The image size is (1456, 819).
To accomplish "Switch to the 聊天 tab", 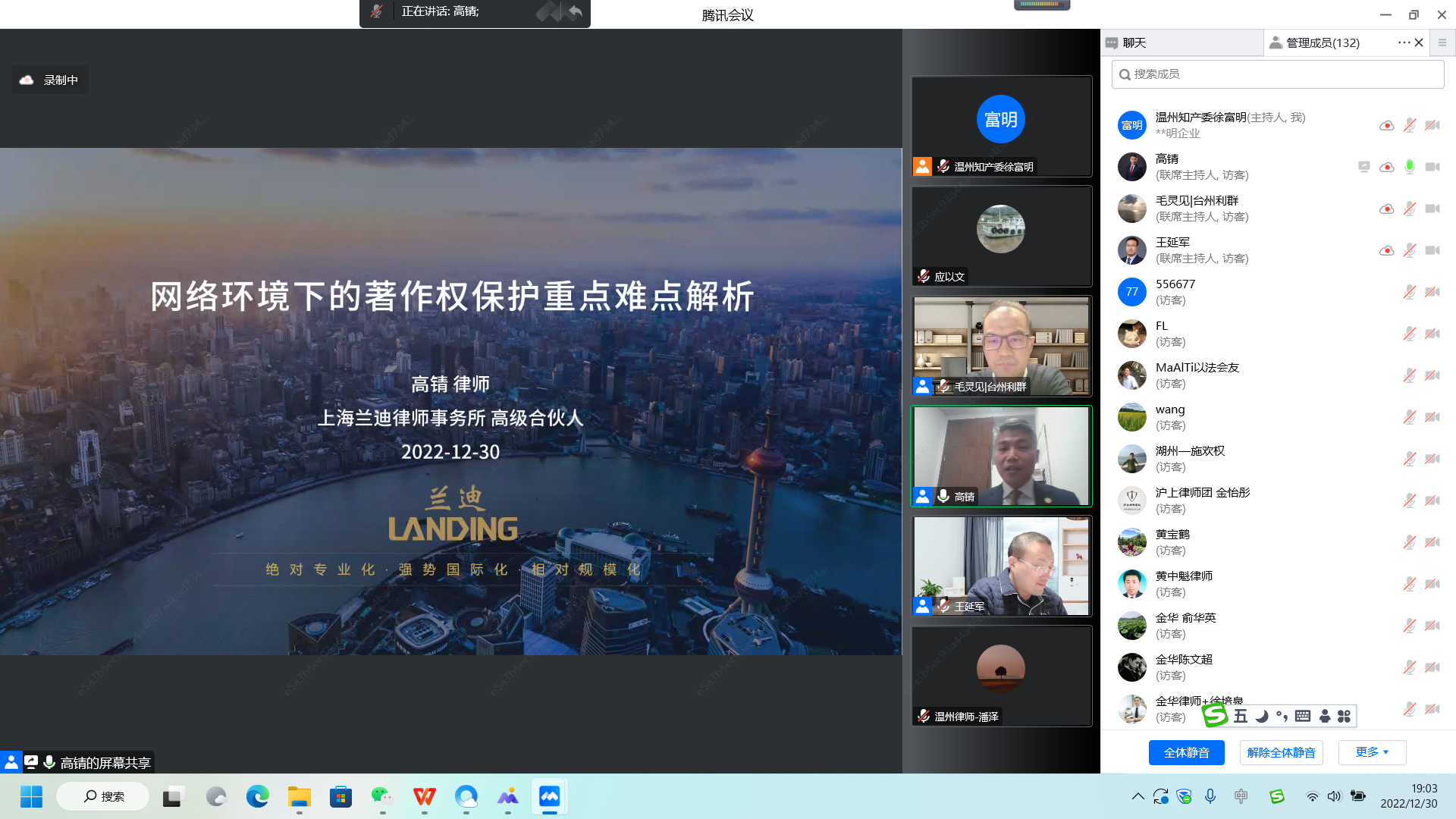I will [1134, 42].
